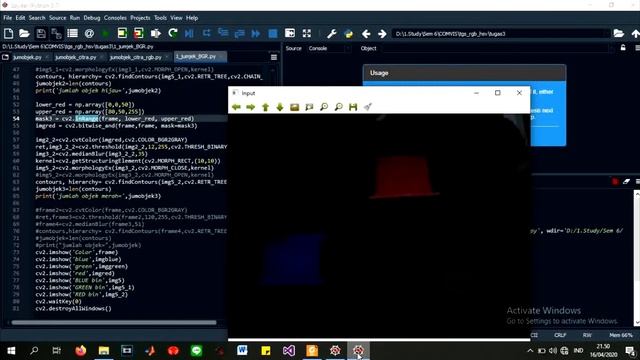Save the current file with floppy icon

(x=41, y=33)
